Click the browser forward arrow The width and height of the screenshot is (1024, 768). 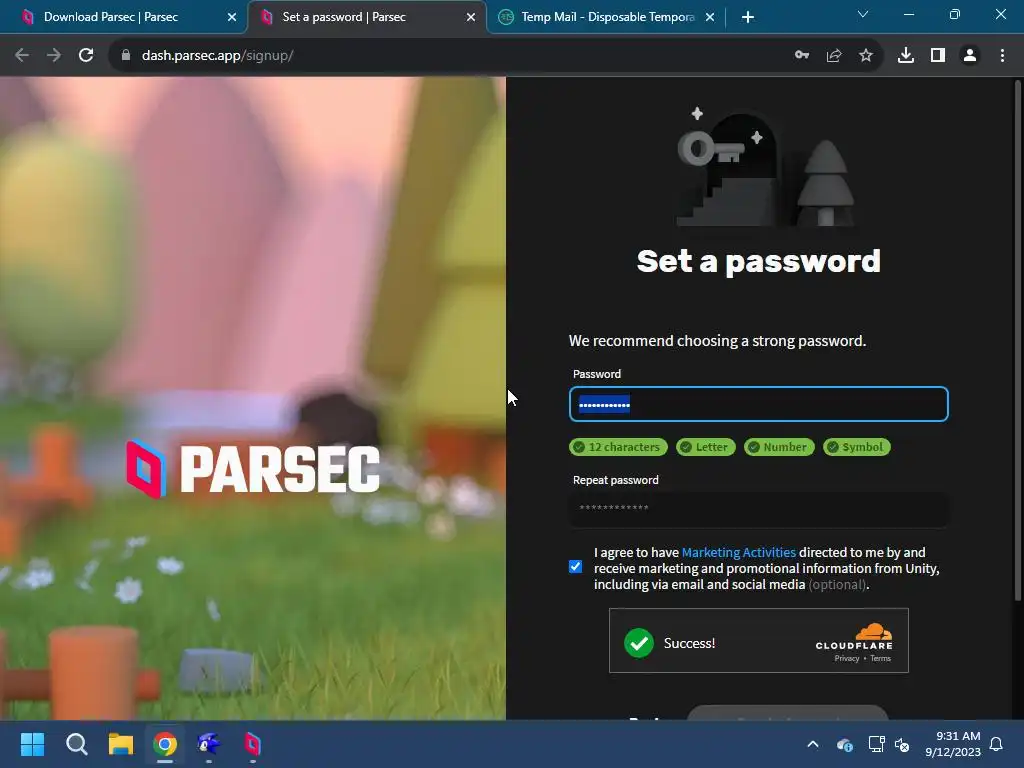pos(54,56)
